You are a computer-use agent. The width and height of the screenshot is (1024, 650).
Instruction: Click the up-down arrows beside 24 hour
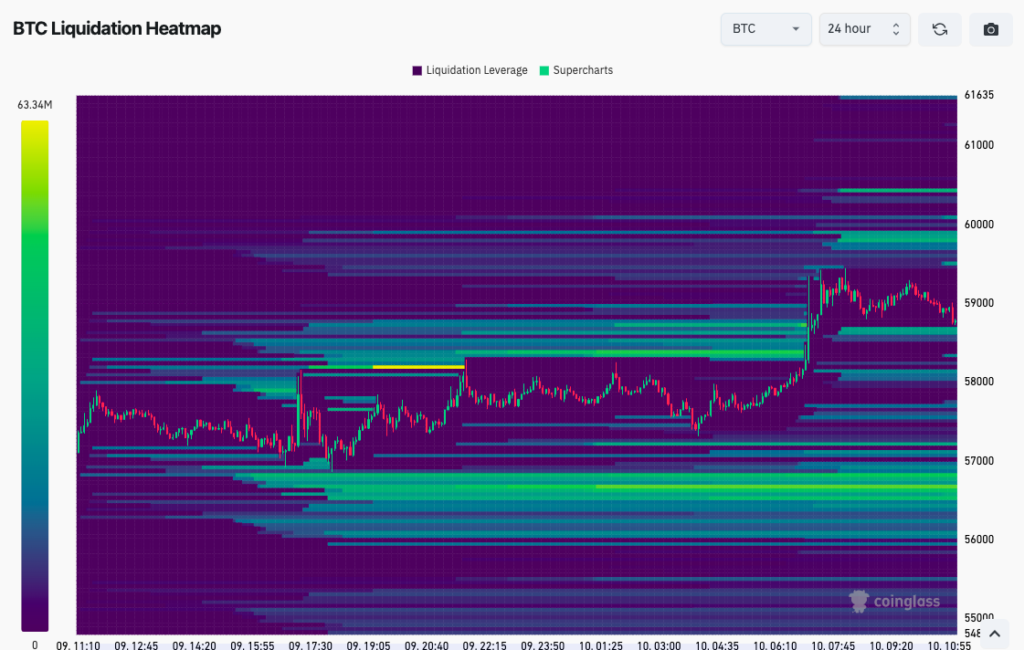pos(895,29)
